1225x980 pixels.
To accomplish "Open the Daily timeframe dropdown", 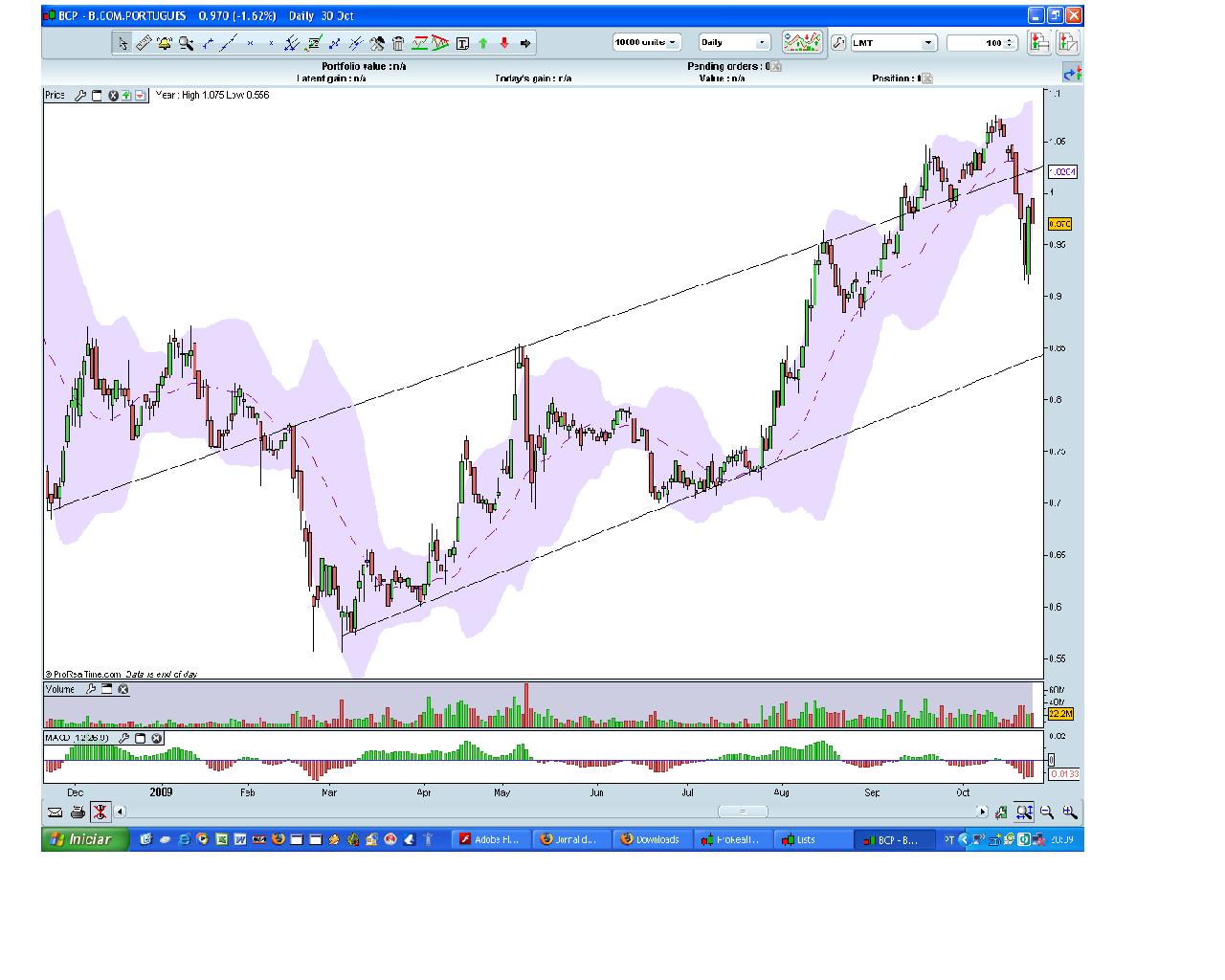I will point(734,42).
